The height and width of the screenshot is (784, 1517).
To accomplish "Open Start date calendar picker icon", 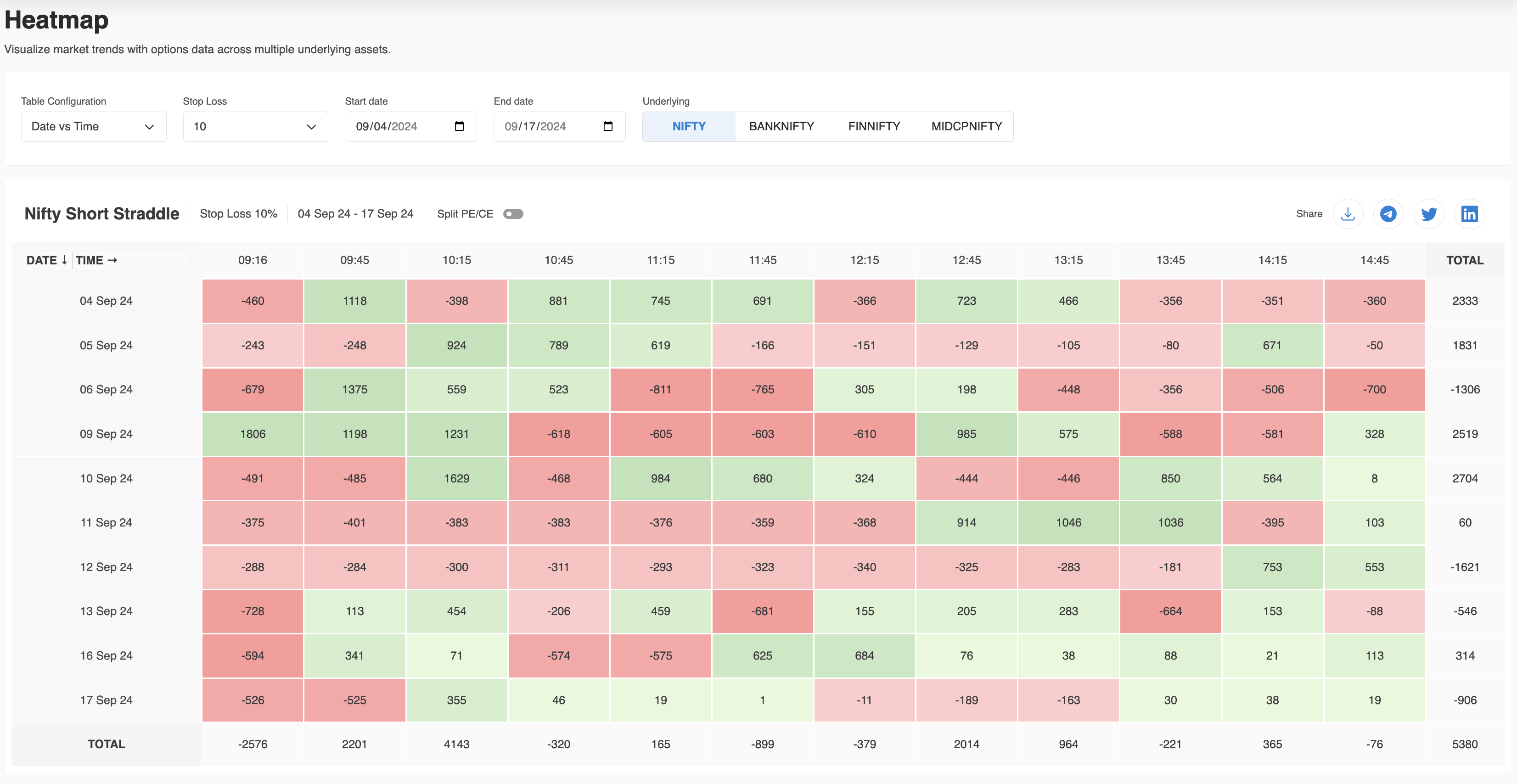I will (x=459, y=127).
